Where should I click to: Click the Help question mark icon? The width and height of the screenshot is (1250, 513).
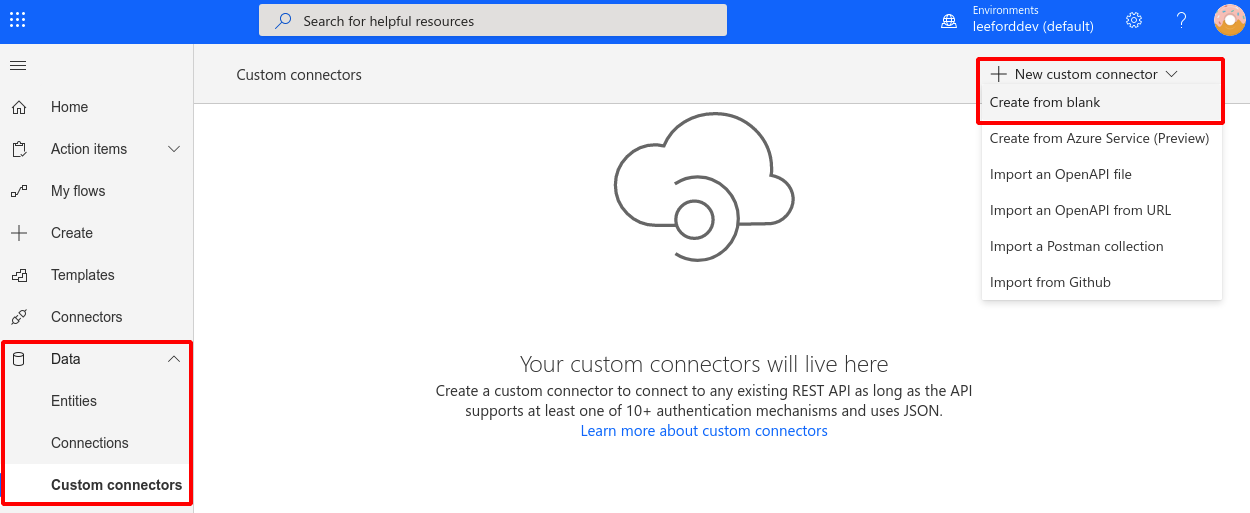(x=1181, y=20)
